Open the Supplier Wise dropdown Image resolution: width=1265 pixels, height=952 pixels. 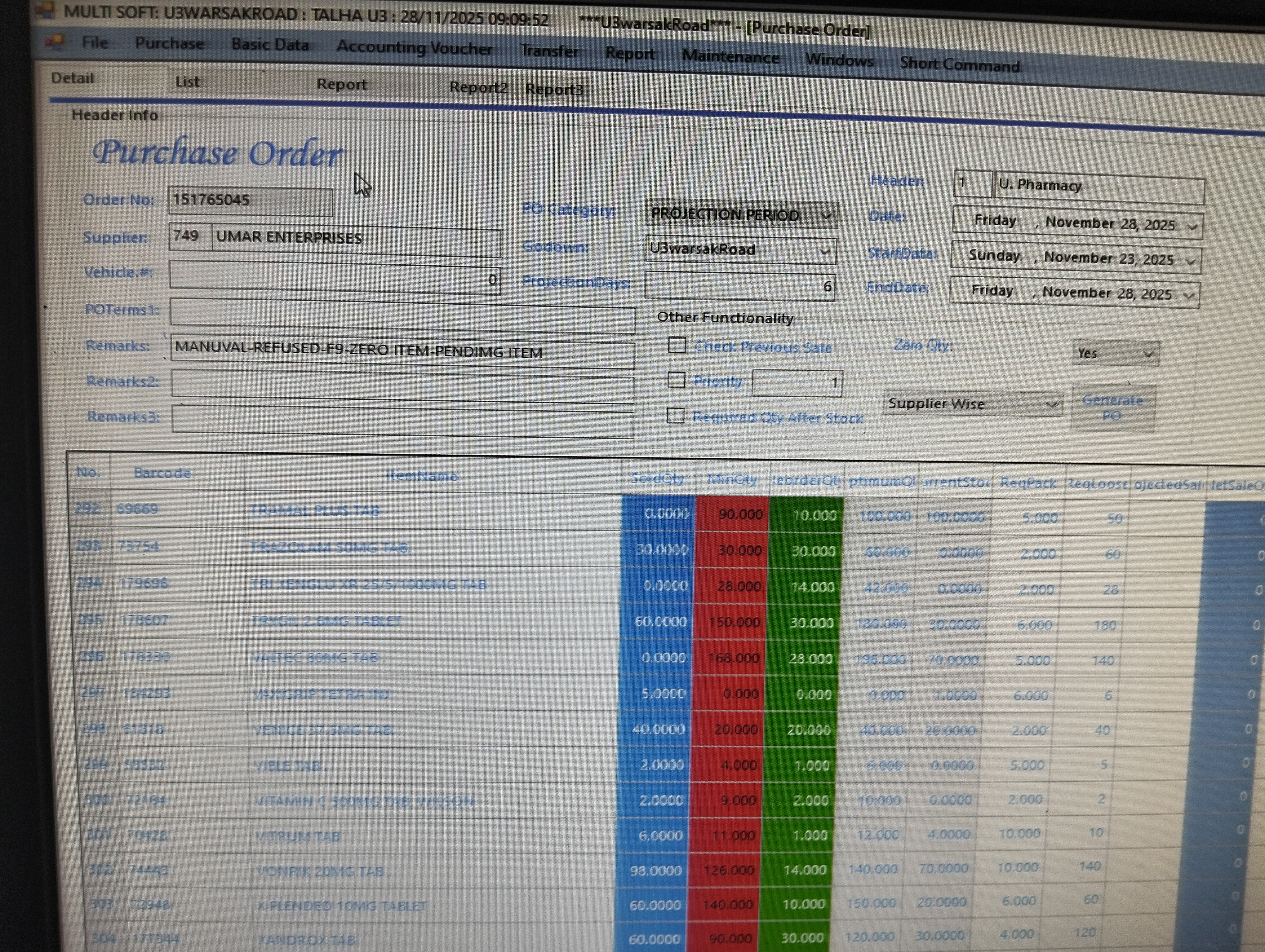point(1051,405)
